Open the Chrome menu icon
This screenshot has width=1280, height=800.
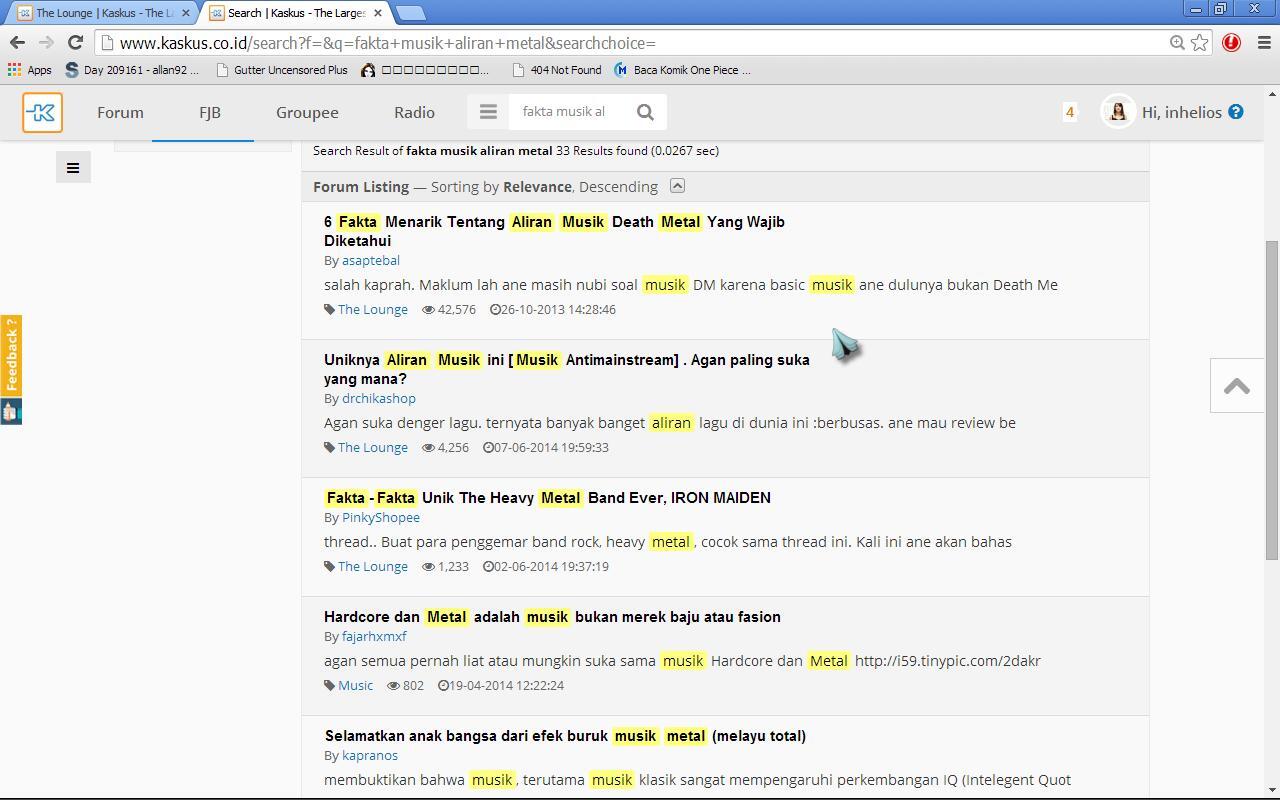point(1263,42)
